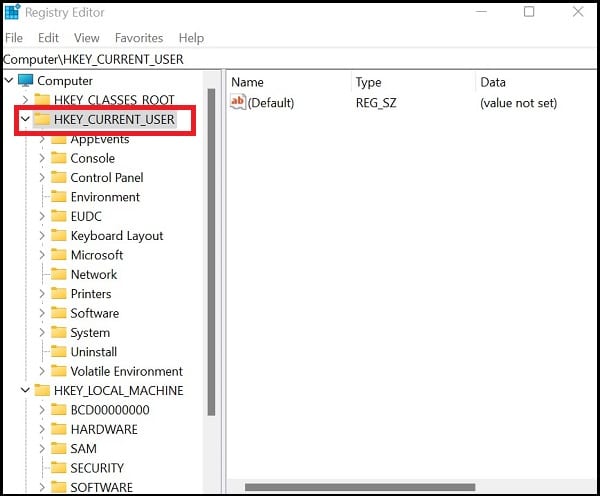Expand the Printers key chevron
This screenshot has height=496, width=600.
pyautogui.click(x=42, y=294)
